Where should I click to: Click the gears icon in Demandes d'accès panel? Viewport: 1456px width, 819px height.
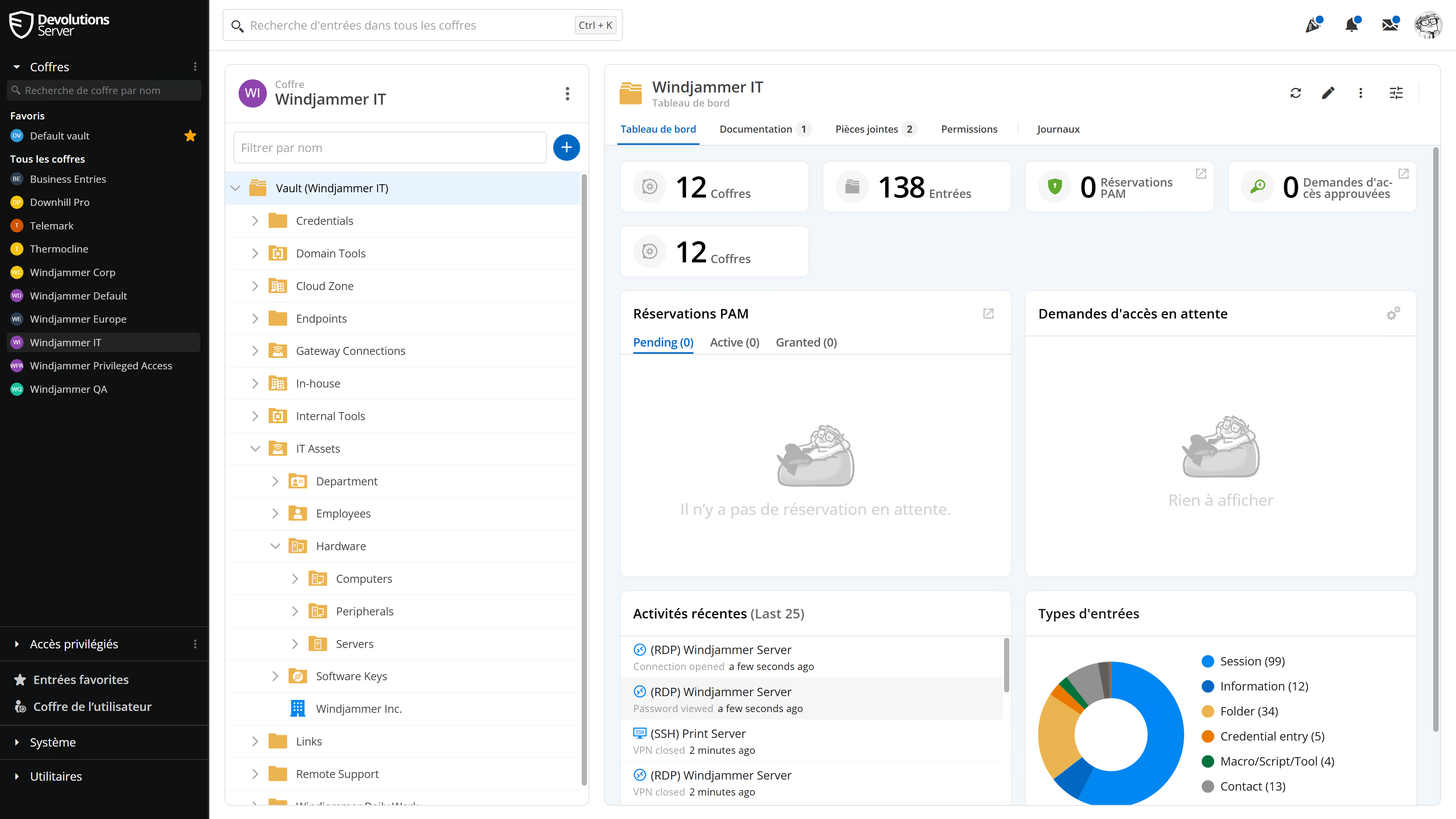coord(1393,314)
